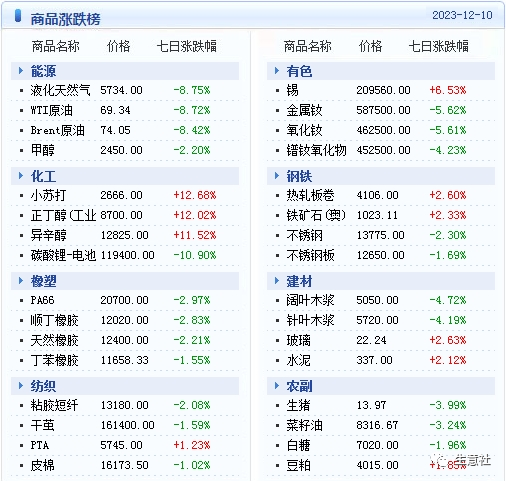The width and height of the screenshot is (506, 481).
Task: Select commodity 顺丁橡胶
Action: [54, 320]
